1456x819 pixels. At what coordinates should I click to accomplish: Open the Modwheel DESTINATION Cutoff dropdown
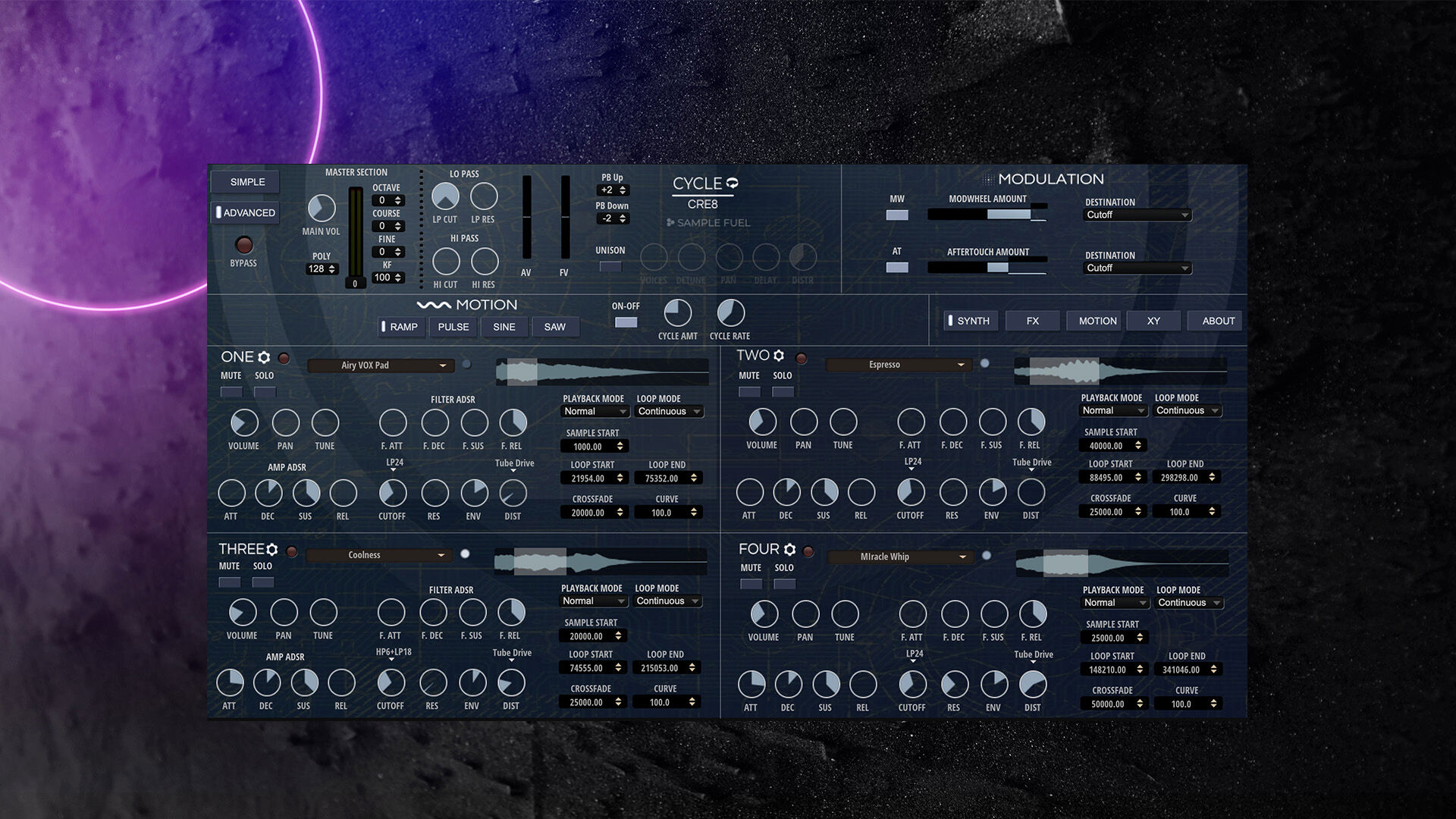(x=1137, y=215)
